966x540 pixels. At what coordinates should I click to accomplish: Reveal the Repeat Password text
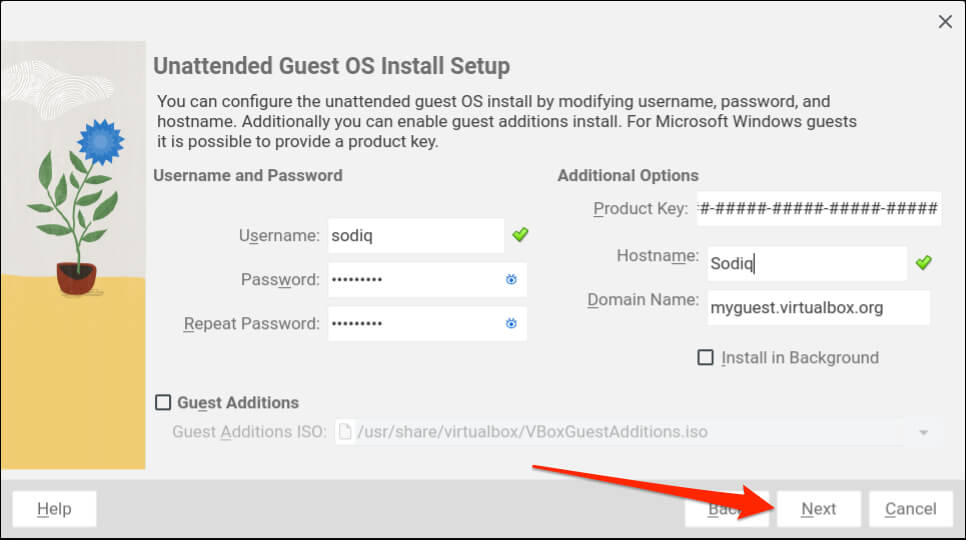511,324
